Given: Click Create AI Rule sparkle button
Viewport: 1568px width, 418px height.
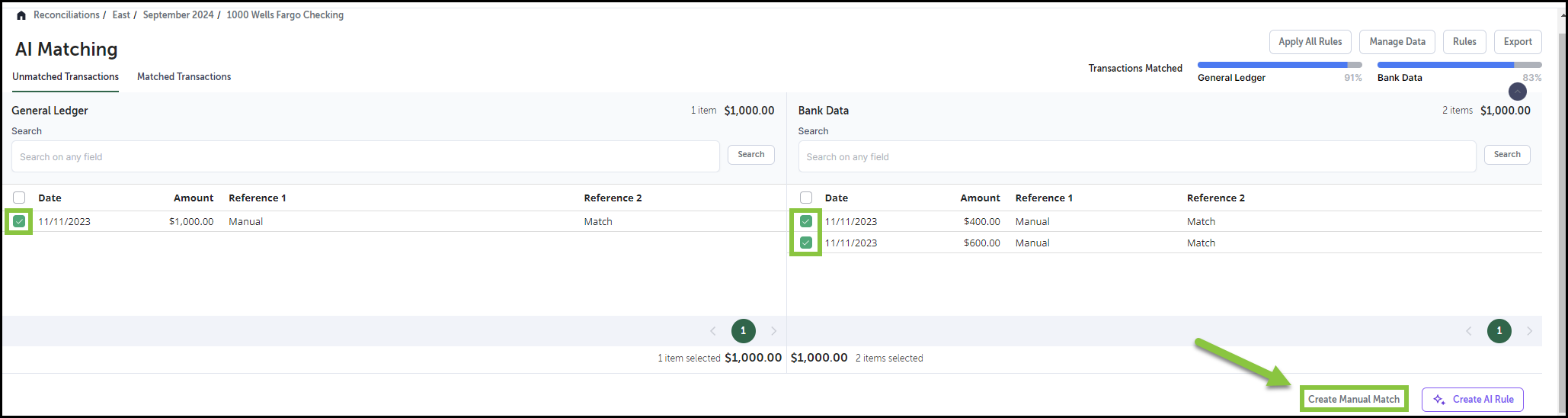Looking at the screenshot, I should tap(1472, 400).
